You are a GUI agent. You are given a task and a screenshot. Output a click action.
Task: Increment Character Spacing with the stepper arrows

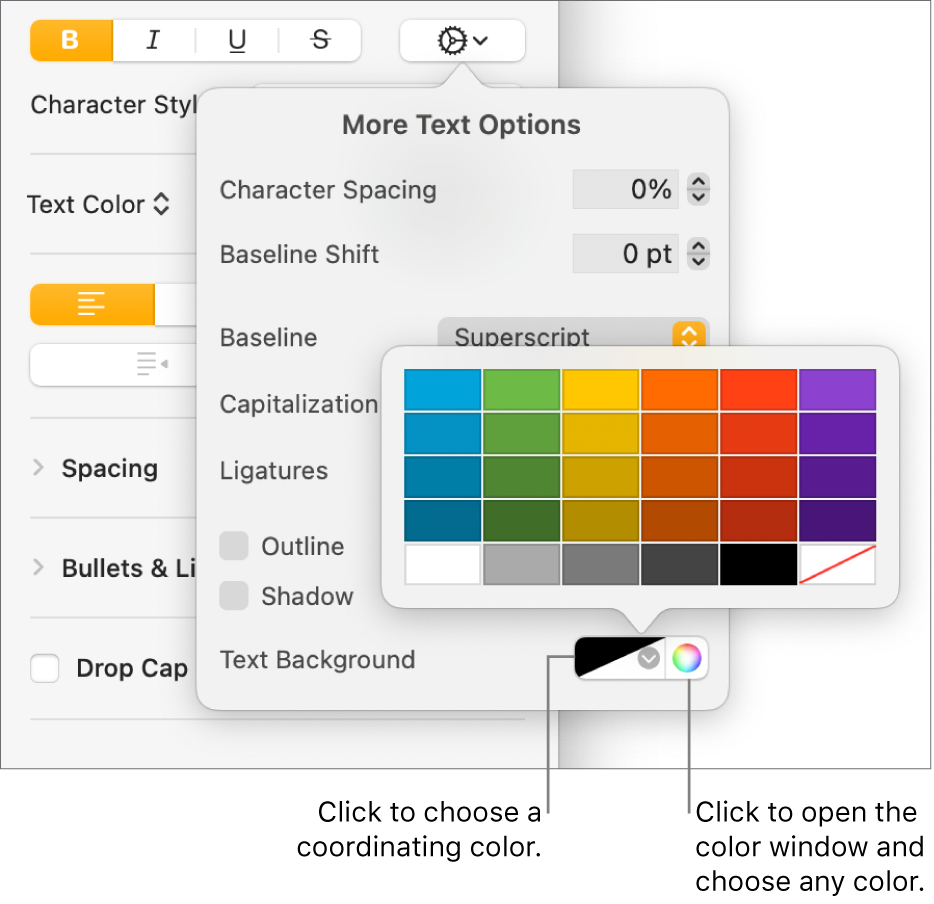coord(698,182)
